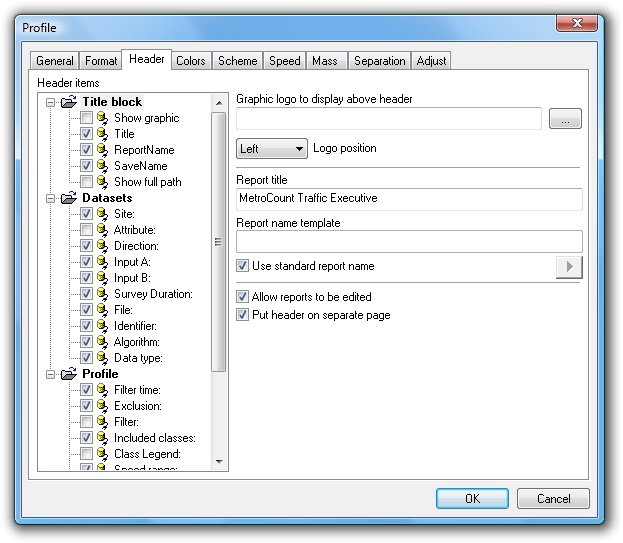This screenshot has height=543, width=623.
Task: Collapse the Profile tree node
Action: coord(50,374)
